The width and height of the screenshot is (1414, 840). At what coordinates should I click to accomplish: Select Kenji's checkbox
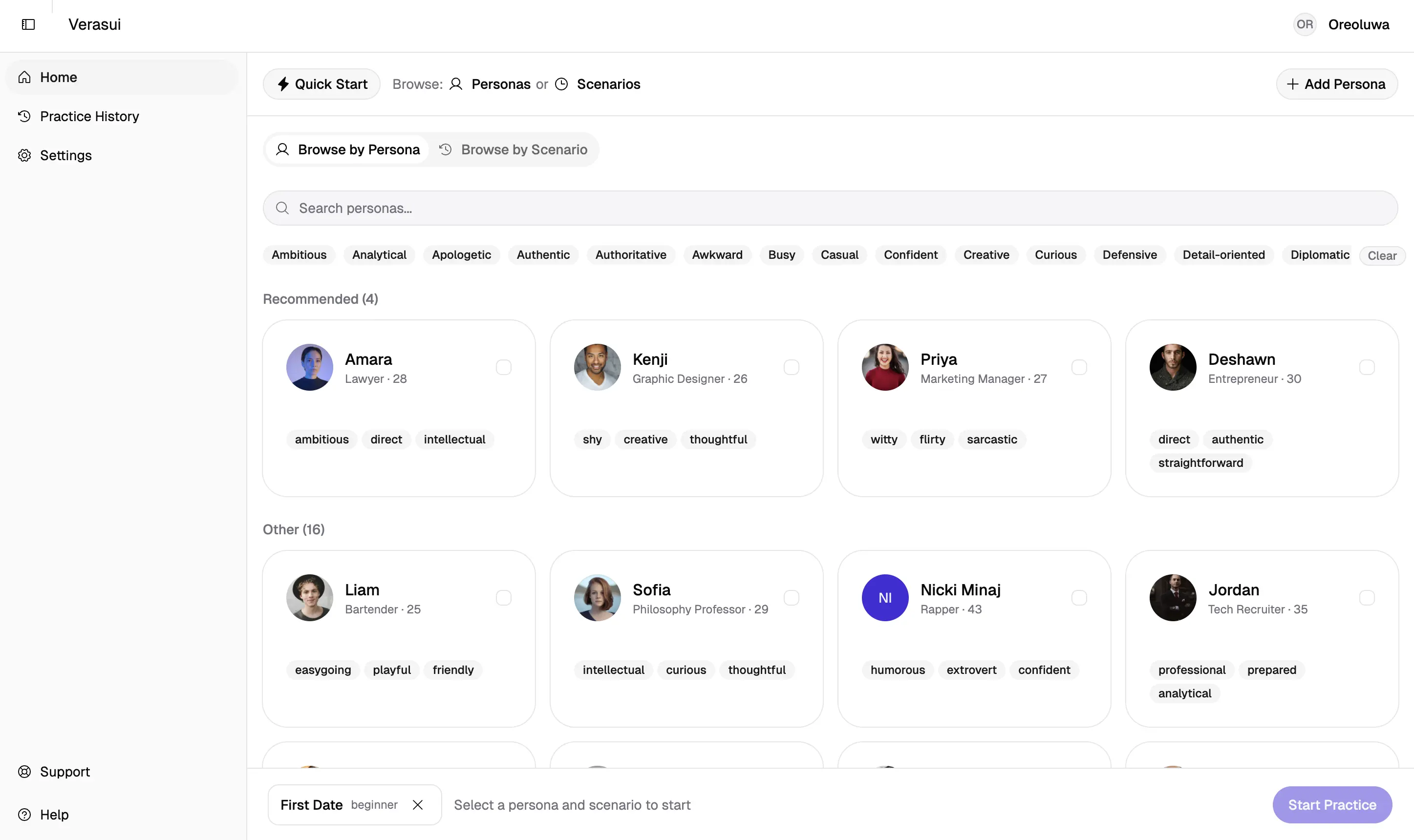(x=791, y=367)
